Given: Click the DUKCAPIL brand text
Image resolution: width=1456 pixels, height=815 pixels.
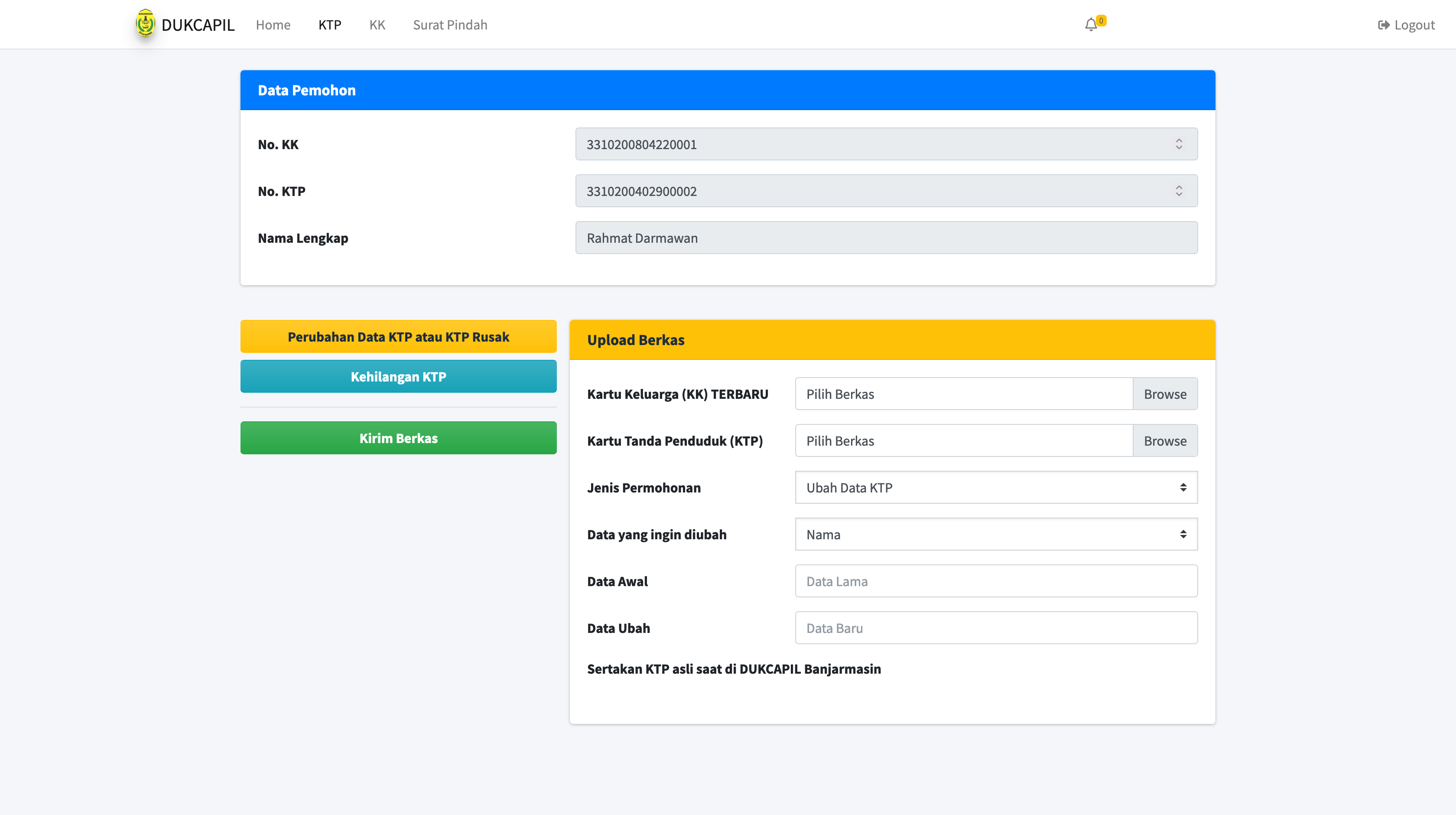Looking at the screenshot, I should pos(198,25).
